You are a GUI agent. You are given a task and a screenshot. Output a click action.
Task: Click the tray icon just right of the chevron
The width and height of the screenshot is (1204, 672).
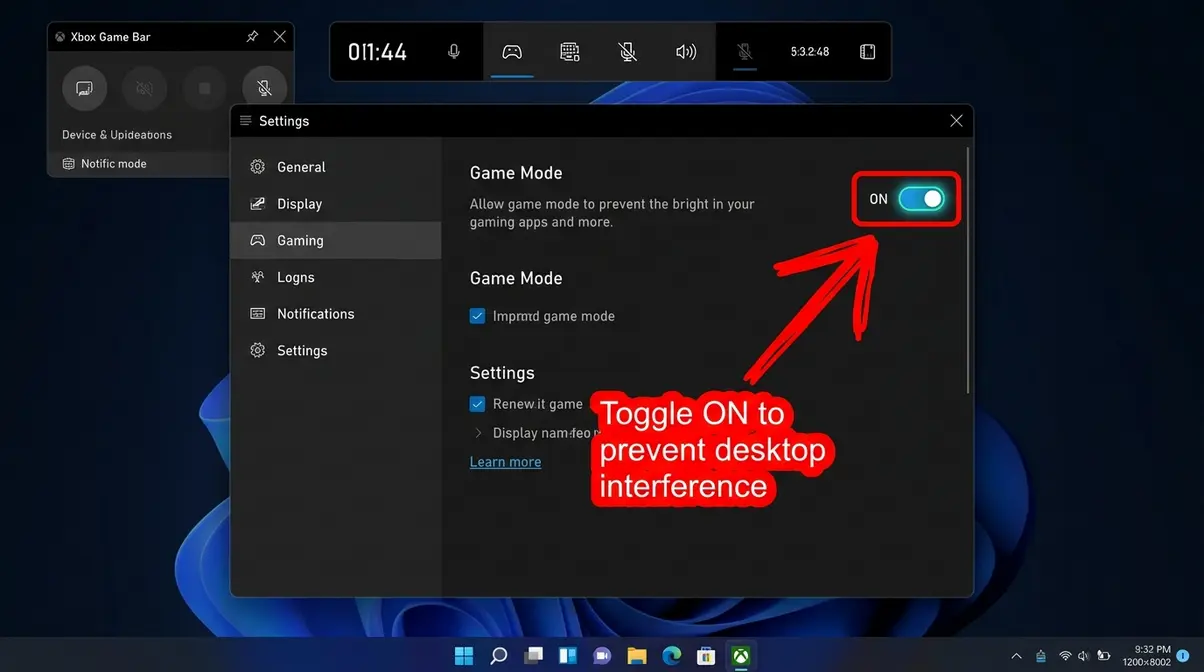click(1042, 656)
